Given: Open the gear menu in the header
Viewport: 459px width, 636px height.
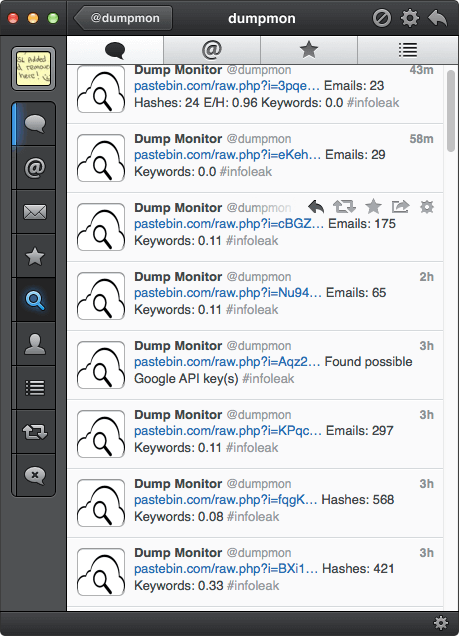Looking at the screenshot, I should tap(410, 18).
